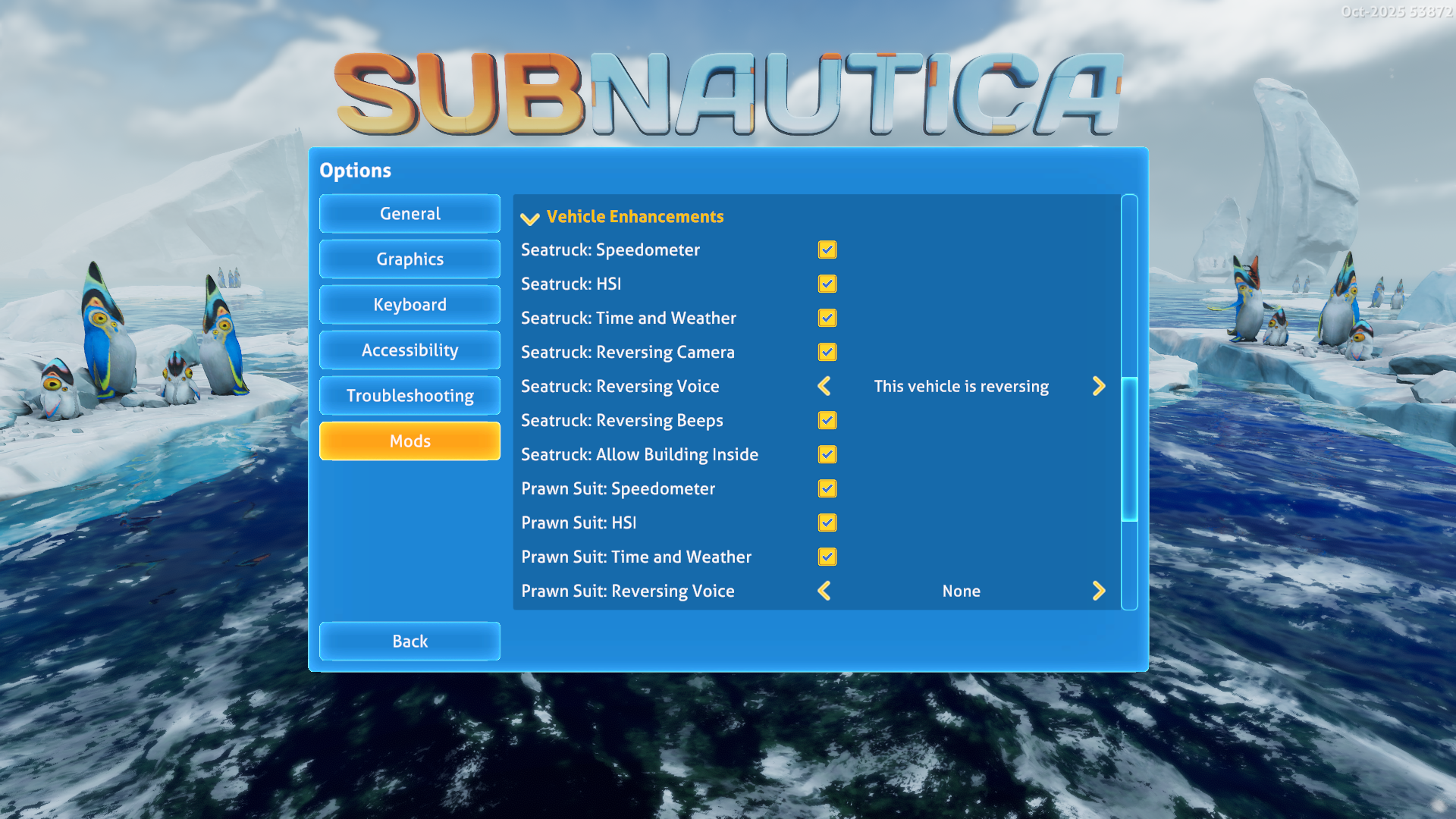This screenshot has height=819, width=1456.
Task: Click 'Seatruck: Reversing Camera' label
Action: click(627, 353)
